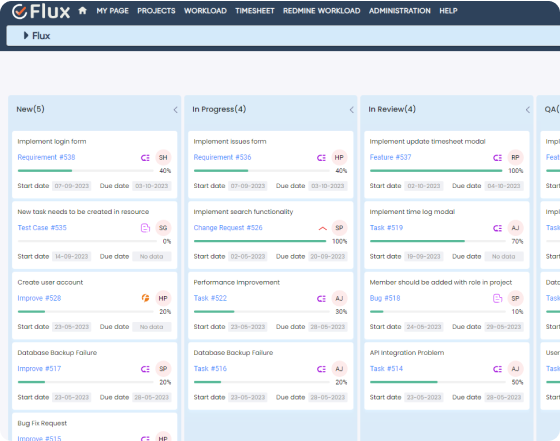
Task: Collapse the New column
Action: (175, 110)
